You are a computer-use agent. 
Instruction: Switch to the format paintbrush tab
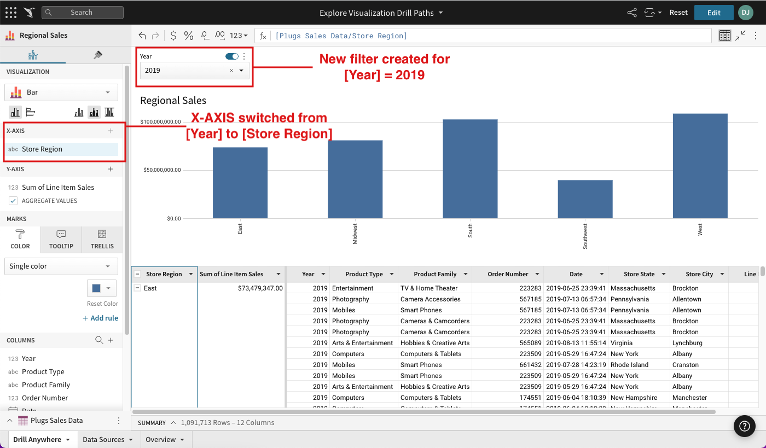tap(97, 55)
